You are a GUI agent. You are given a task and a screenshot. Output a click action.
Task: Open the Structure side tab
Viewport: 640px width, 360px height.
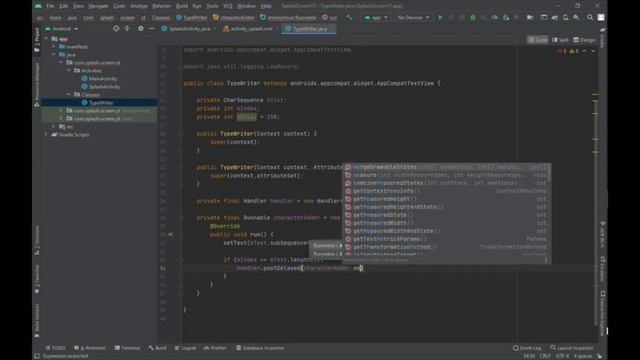37,240
